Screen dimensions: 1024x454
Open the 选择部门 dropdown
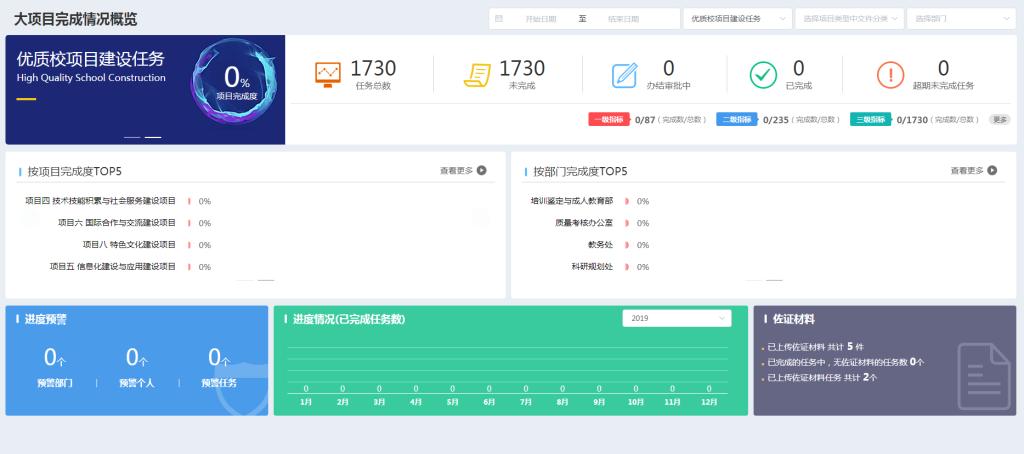click(x=961, y=19)
